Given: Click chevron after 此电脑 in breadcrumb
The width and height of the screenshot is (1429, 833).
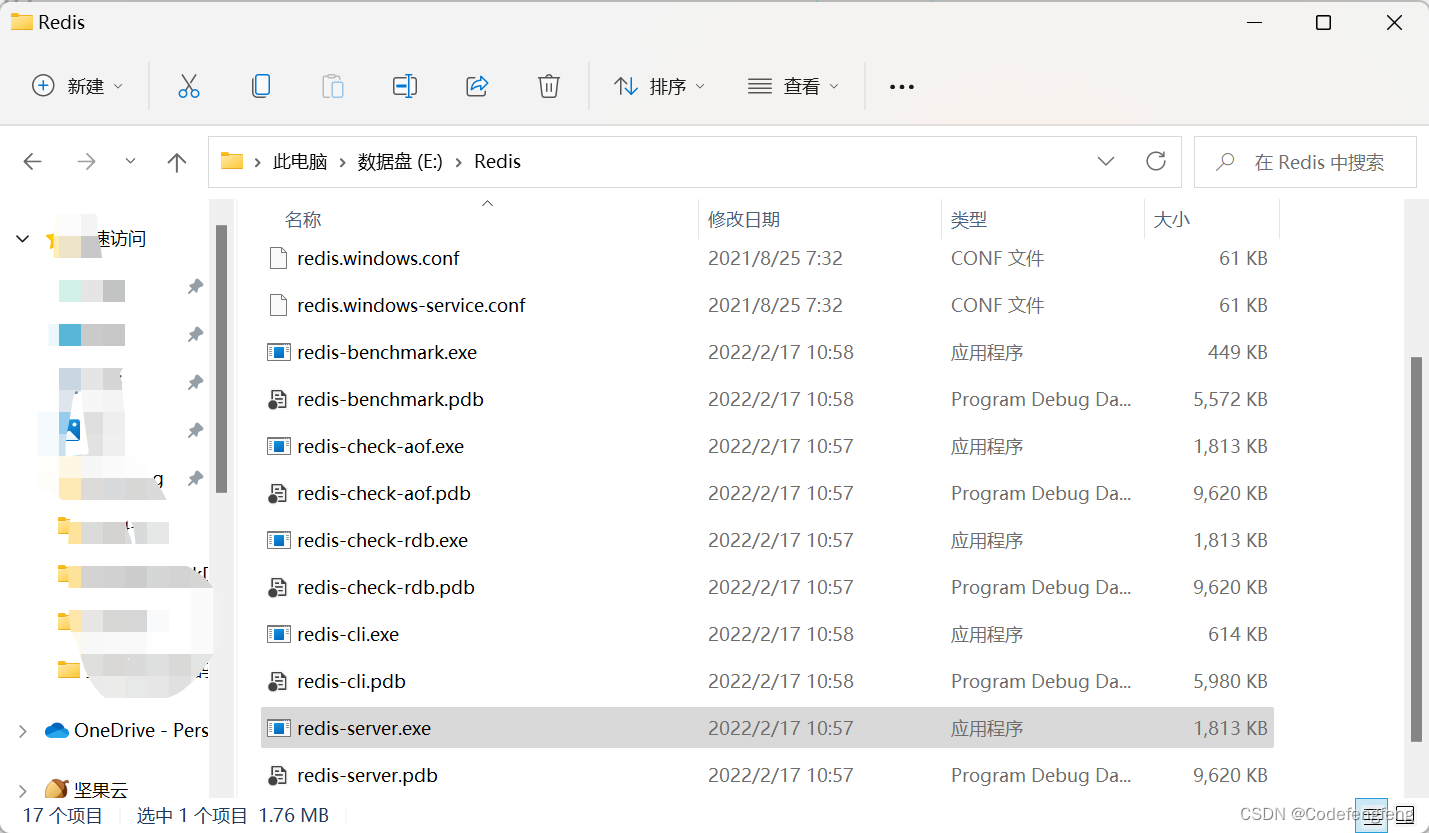Looking at the screenshot, I should 343,162.
